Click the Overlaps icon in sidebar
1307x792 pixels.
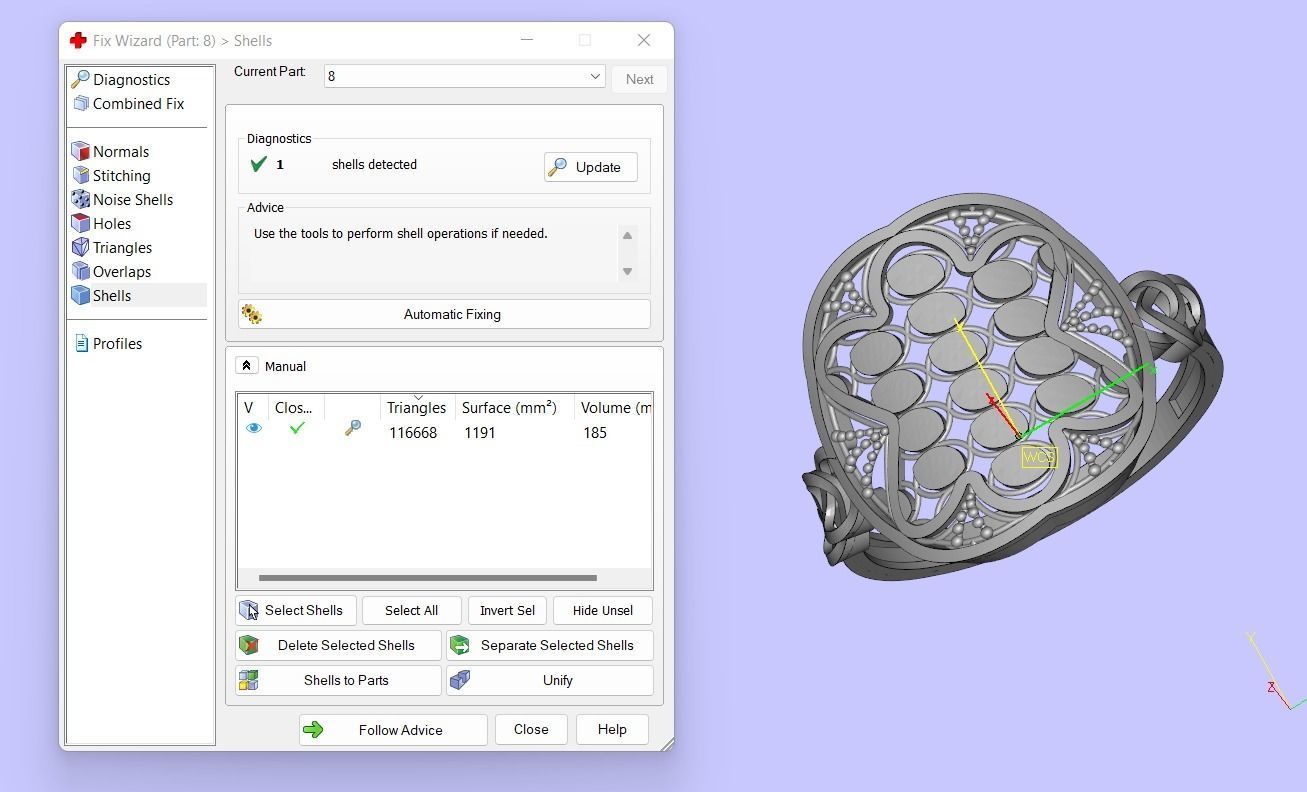(81, 272)
